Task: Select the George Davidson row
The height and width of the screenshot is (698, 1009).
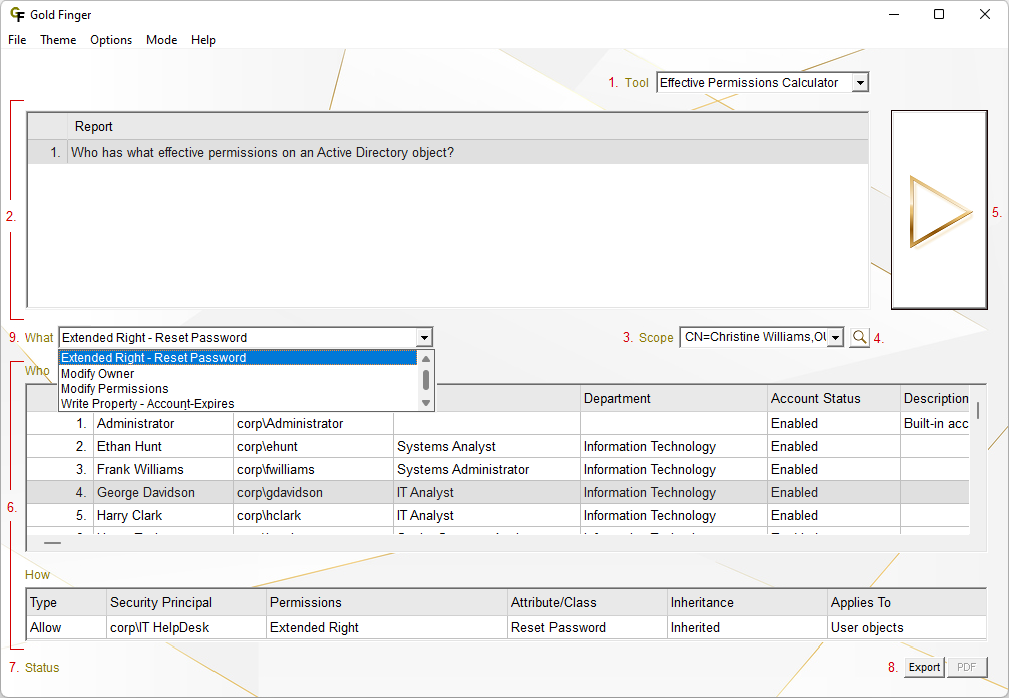Action: pos(498,493)
